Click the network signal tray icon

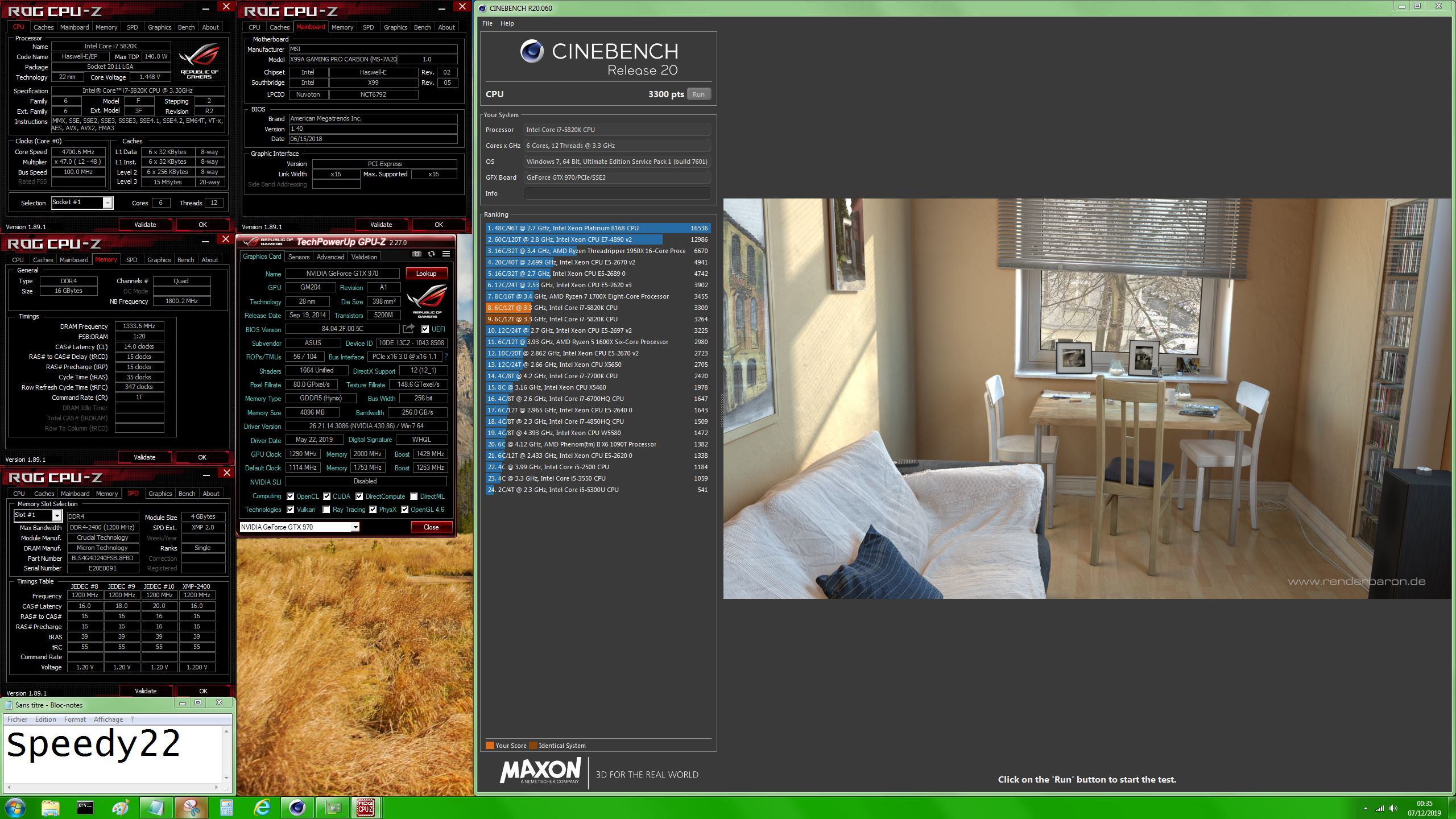(x=1380, y=808)
